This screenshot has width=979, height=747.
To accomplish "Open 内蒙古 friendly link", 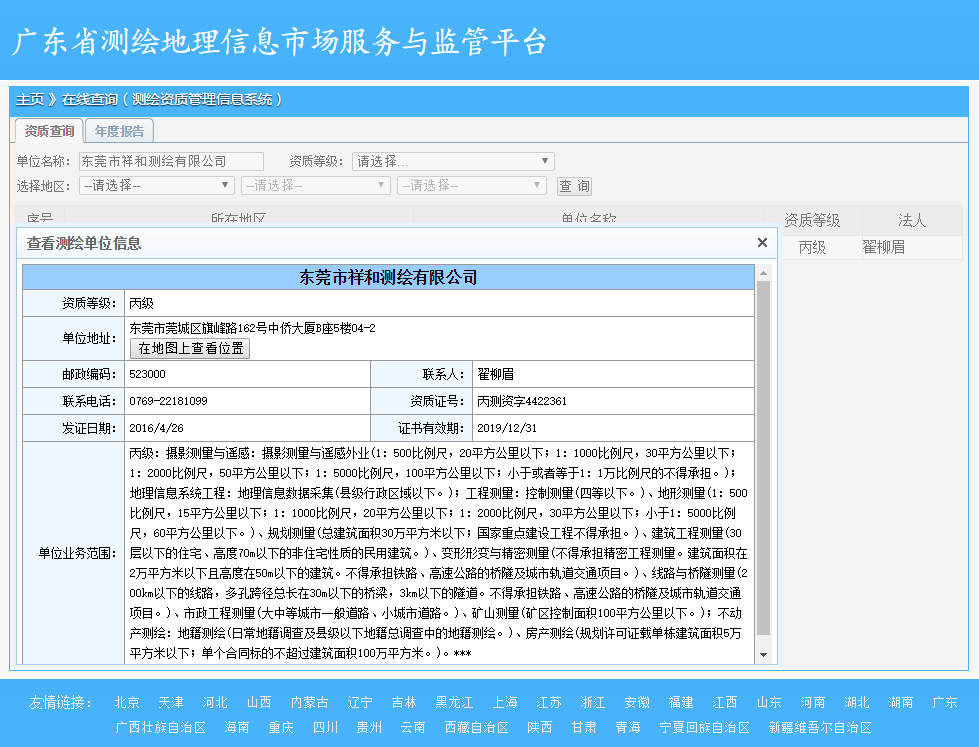I will (310, 702).
